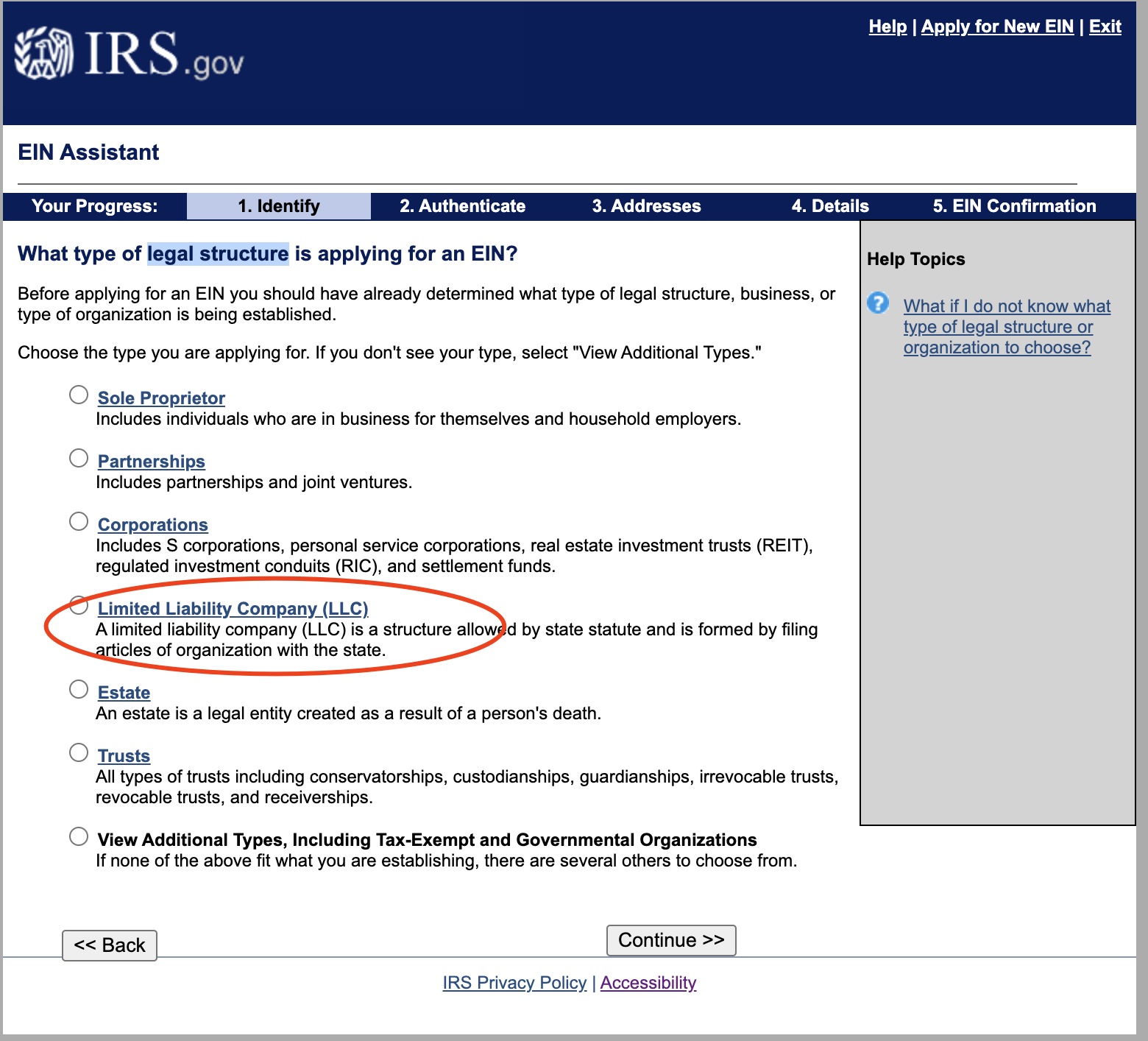
Task: Select the Partnerships radio button
Action: [x=79, y=459]
